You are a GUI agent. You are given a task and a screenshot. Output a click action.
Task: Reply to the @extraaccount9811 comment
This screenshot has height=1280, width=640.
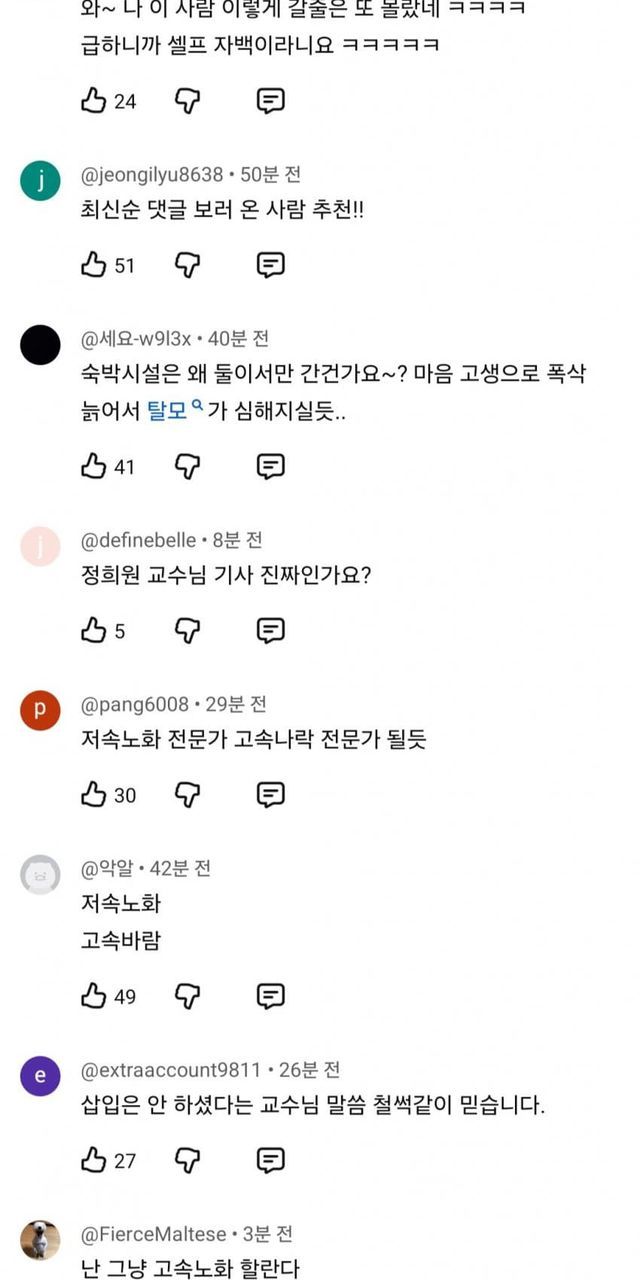270,1160
